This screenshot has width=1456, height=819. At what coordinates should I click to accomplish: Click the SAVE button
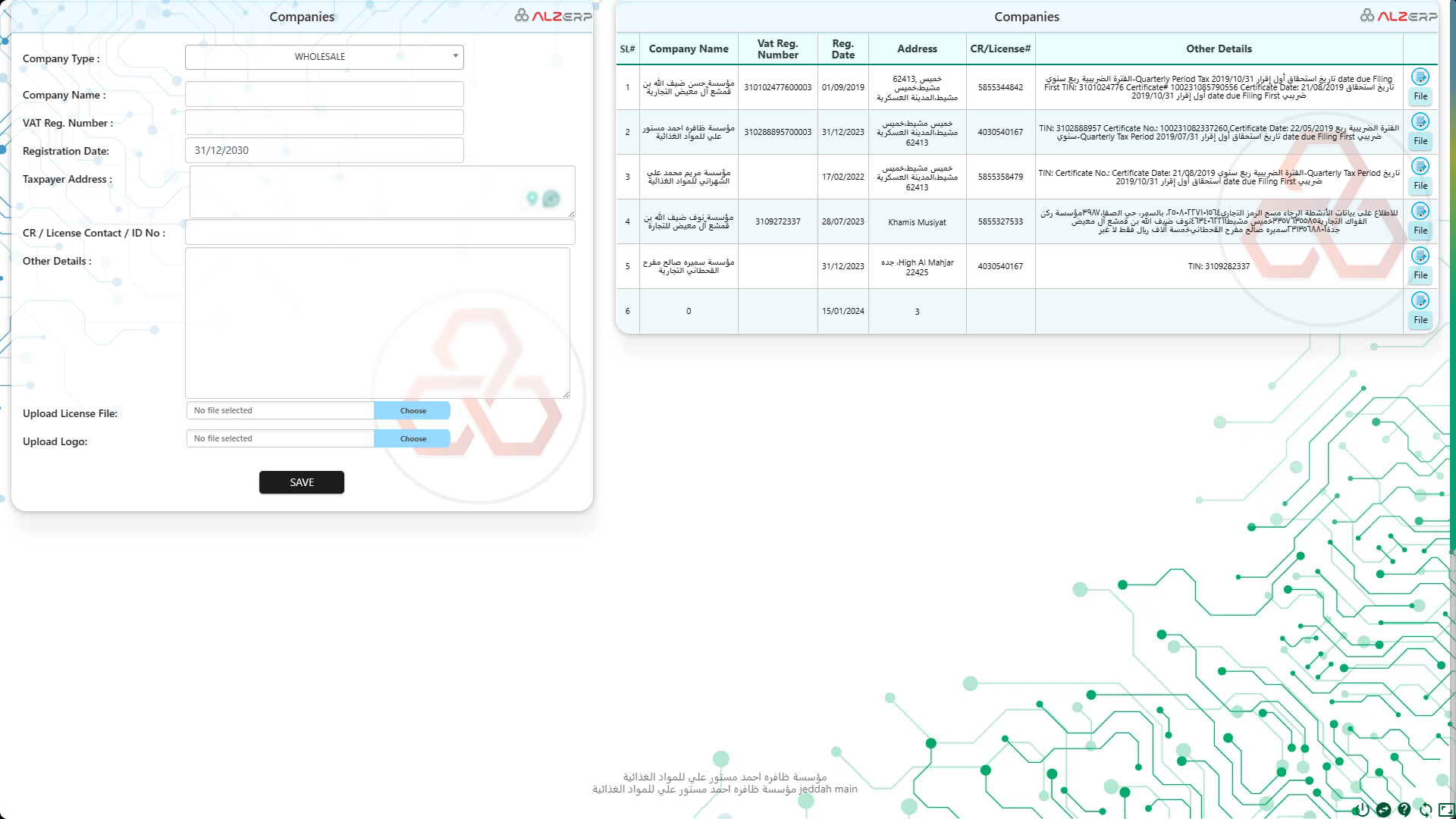[302, 482]
